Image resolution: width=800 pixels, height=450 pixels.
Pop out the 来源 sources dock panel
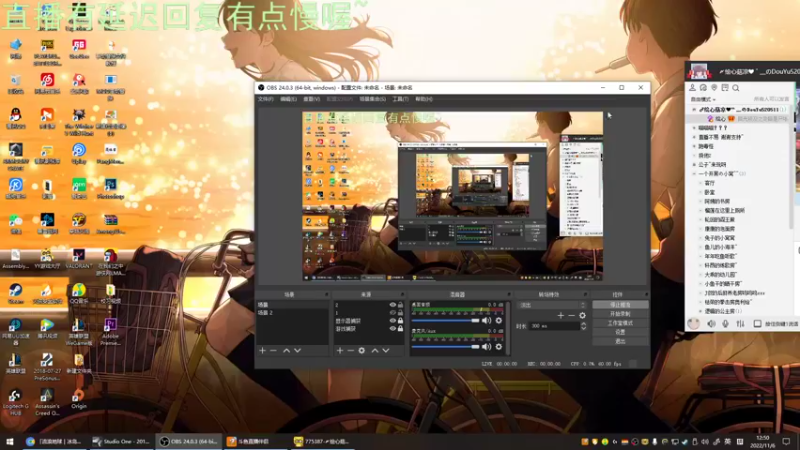coord(402,294)
